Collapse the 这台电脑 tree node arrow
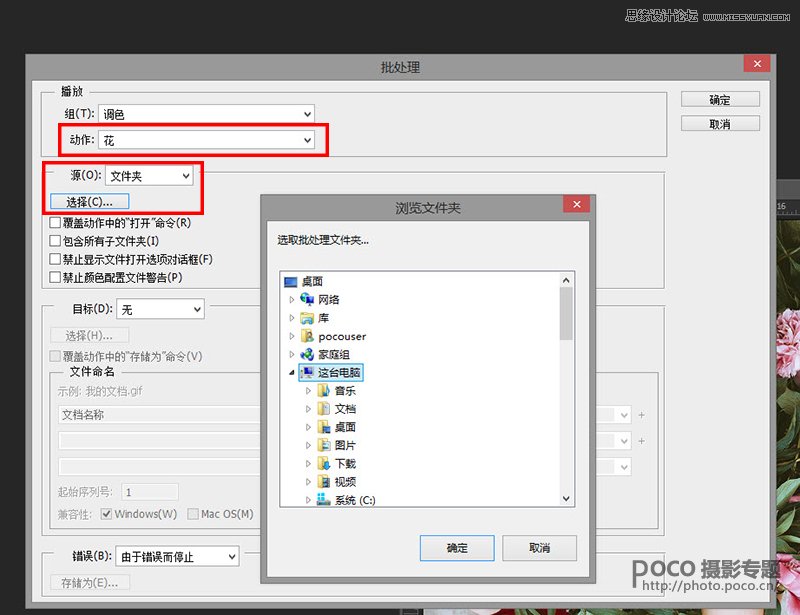Image resolution: width=800 pixels, height=615 pixels. click(x=292, y=373)
